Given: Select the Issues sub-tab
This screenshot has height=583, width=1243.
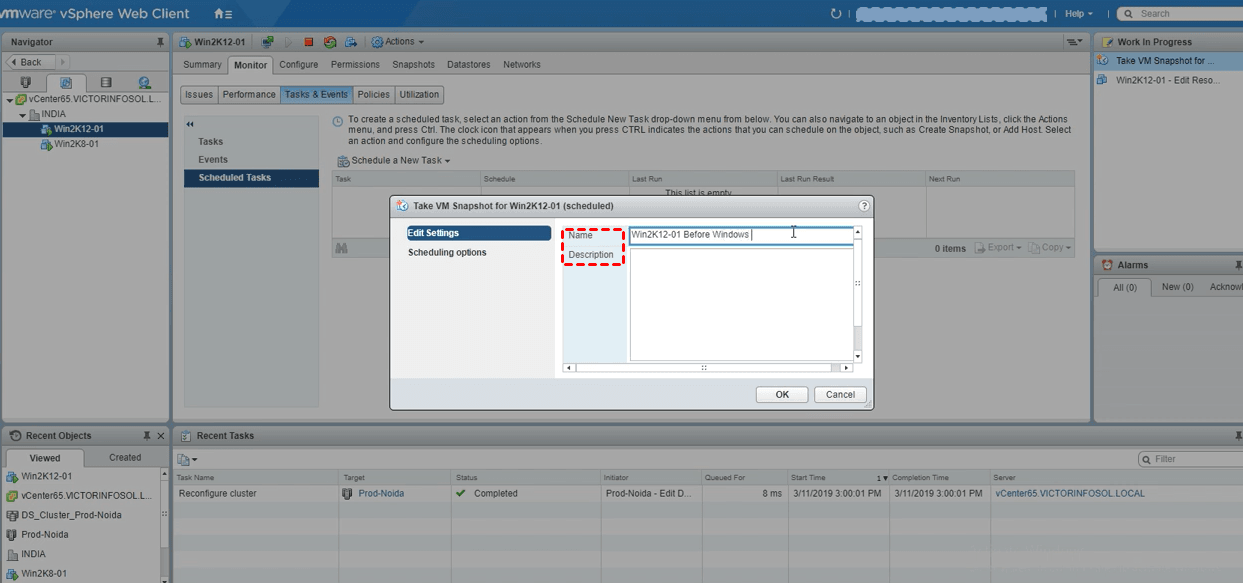Looking at the screenshot, I should tap(199, 95).
